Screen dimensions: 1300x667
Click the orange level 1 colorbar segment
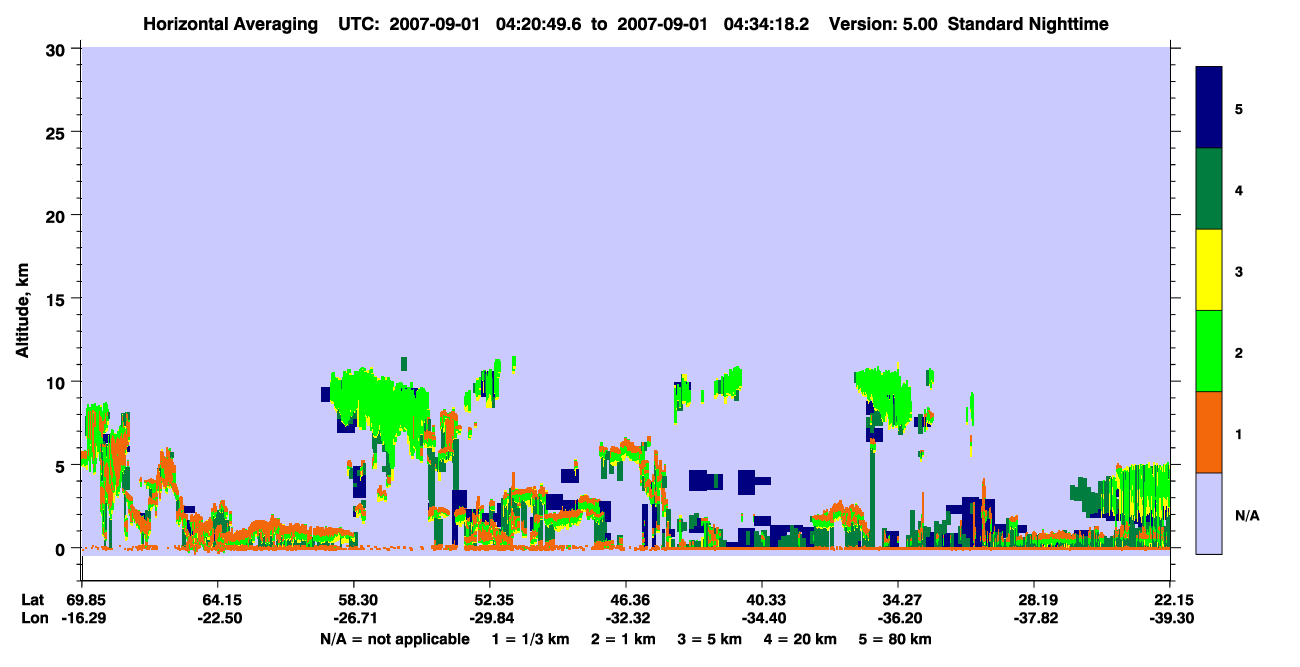coord(1209,432)
